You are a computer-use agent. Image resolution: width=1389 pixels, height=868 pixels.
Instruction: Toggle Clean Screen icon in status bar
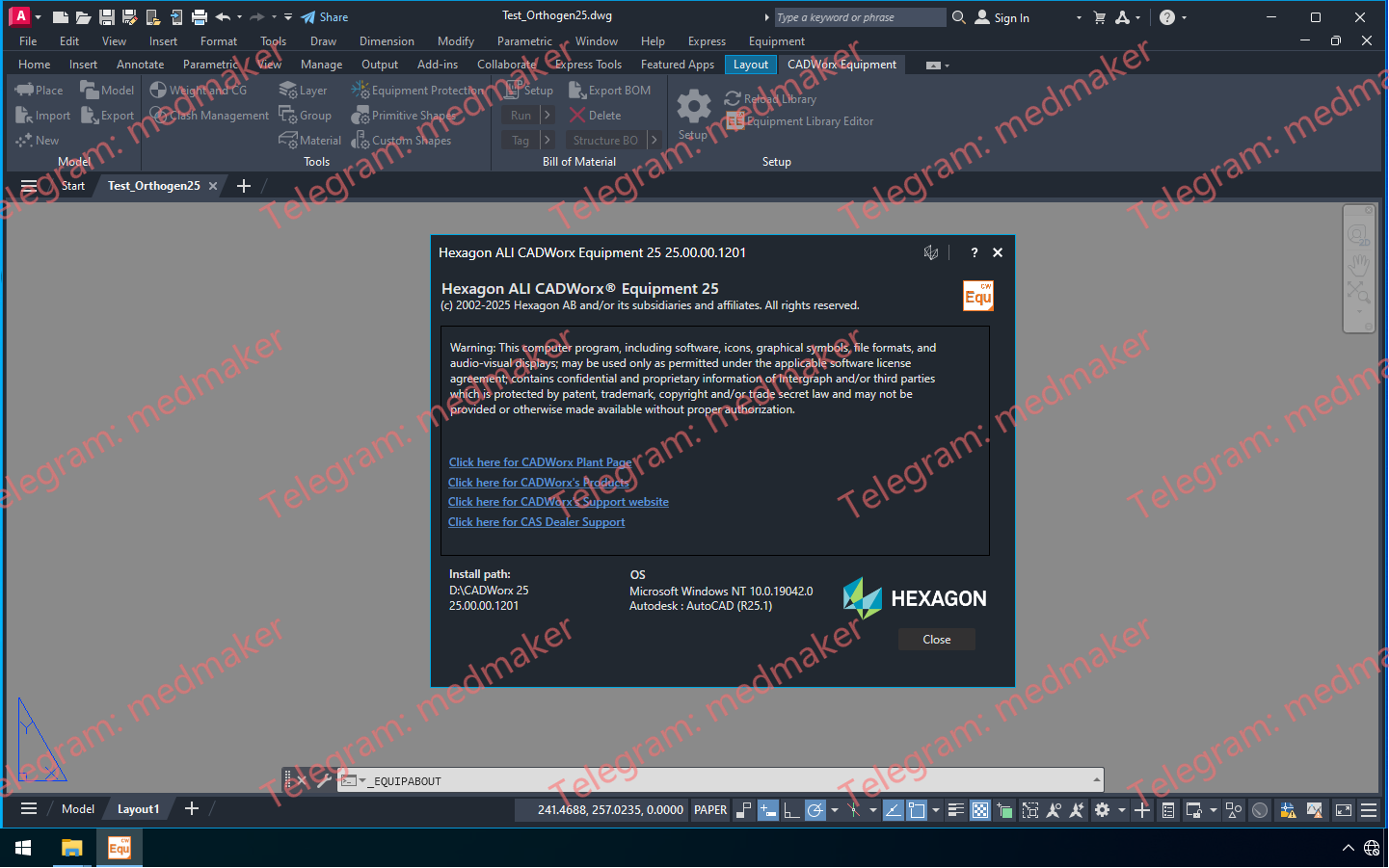[1344, 810]
